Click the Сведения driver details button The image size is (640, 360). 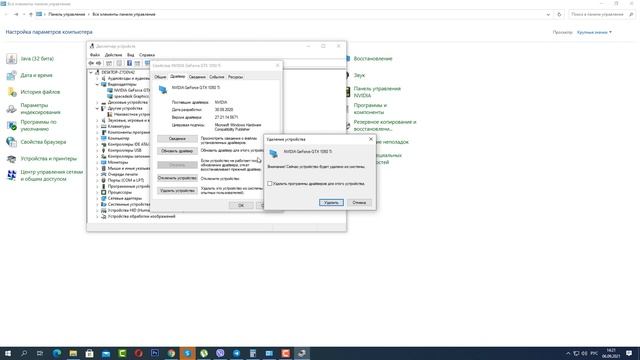click(177, 139)
